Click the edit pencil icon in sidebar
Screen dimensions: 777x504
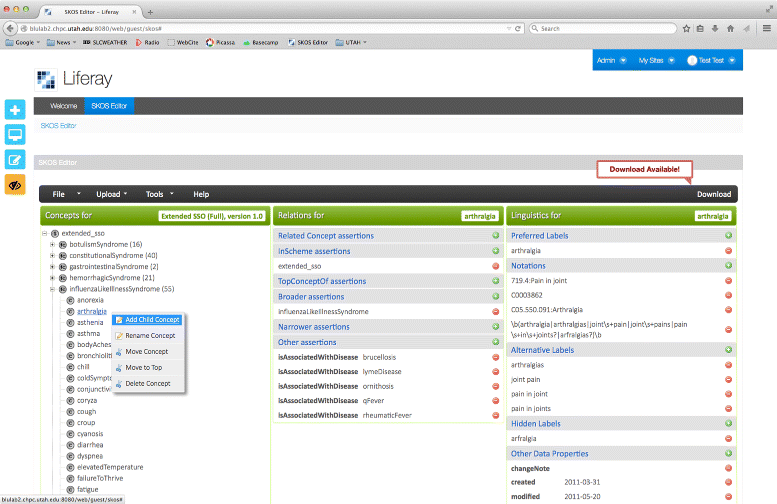[x=15, y=159]
